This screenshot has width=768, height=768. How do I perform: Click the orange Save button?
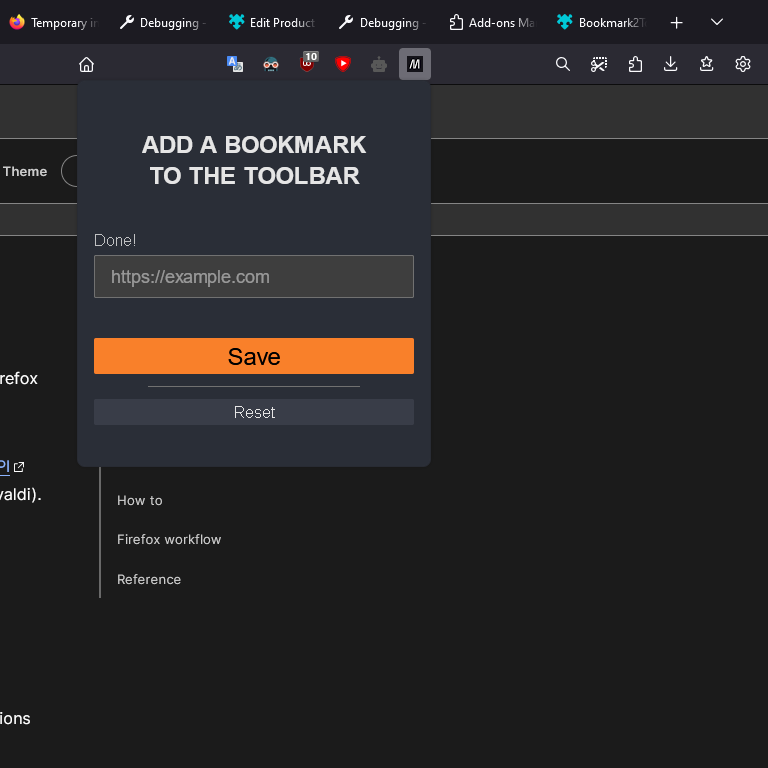click(254, 356)
